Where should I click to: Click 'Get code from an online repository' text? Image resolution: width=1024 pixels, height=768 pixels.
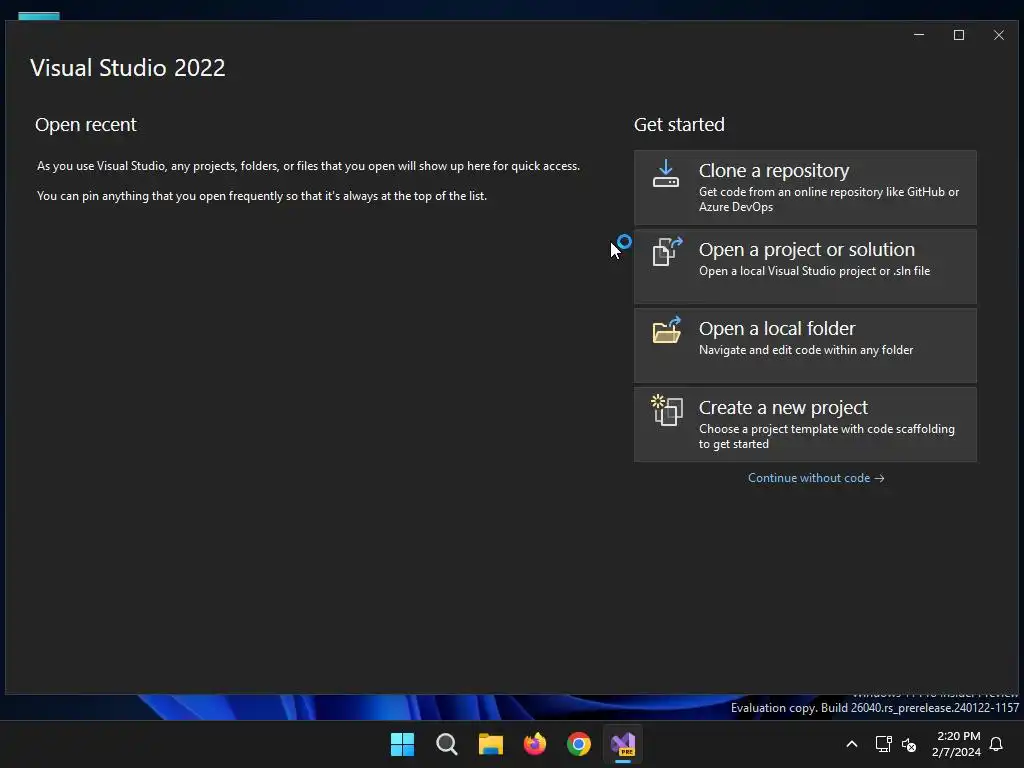coord(829,199)
